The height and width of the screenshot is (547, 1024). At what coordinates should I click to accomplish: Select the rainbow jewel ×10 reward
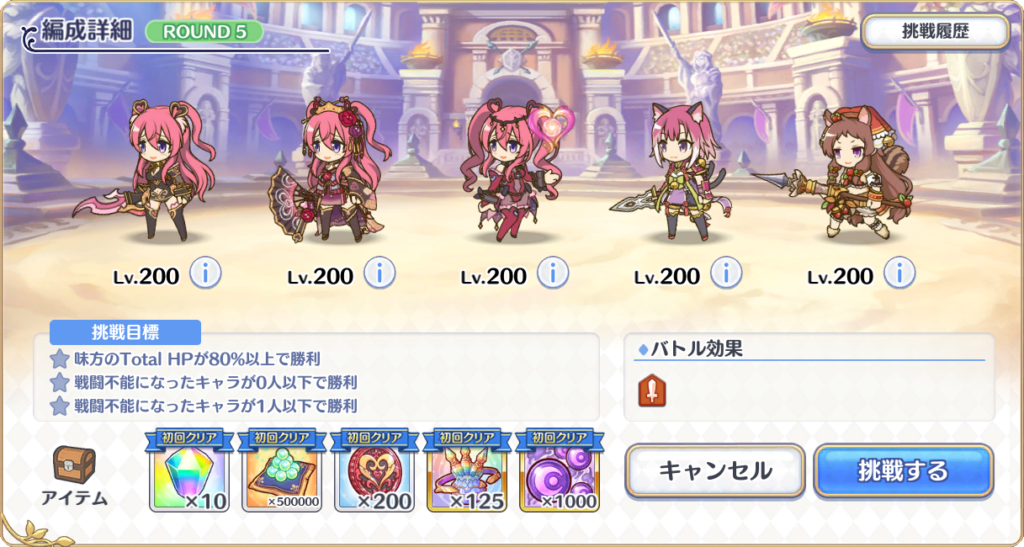(x=189, y=470)
